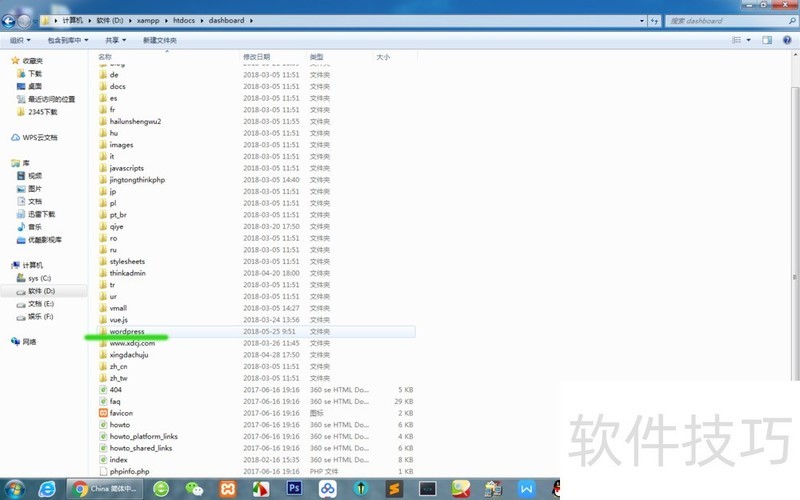Open 图片 pictures library in sidebar
The image size is (800, 500).
[29, 188]
